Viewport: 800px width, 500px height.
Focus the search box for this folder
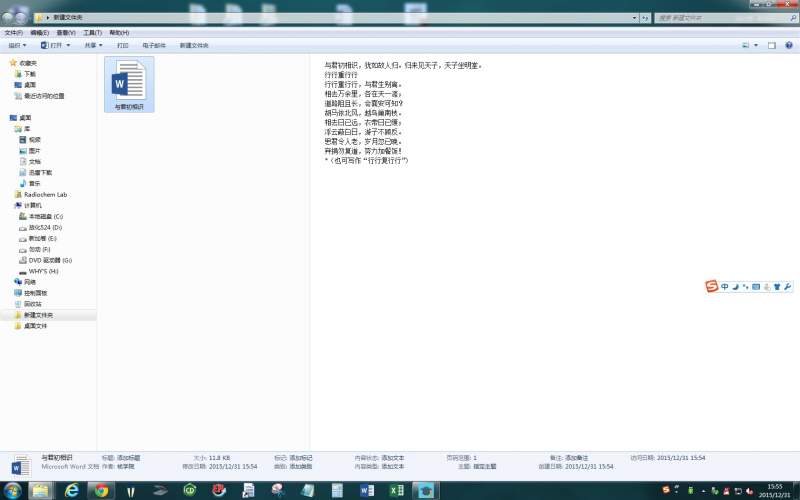click(726, 18)
